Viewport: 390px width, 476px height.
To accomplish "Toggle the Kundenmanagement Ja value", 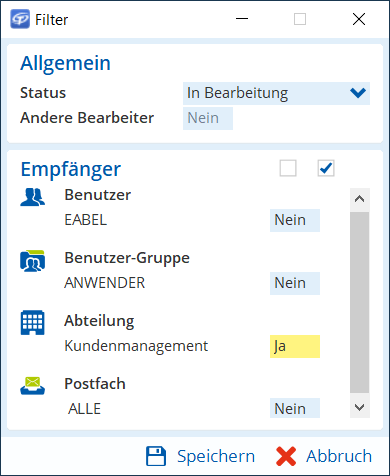I will [295, 346].
